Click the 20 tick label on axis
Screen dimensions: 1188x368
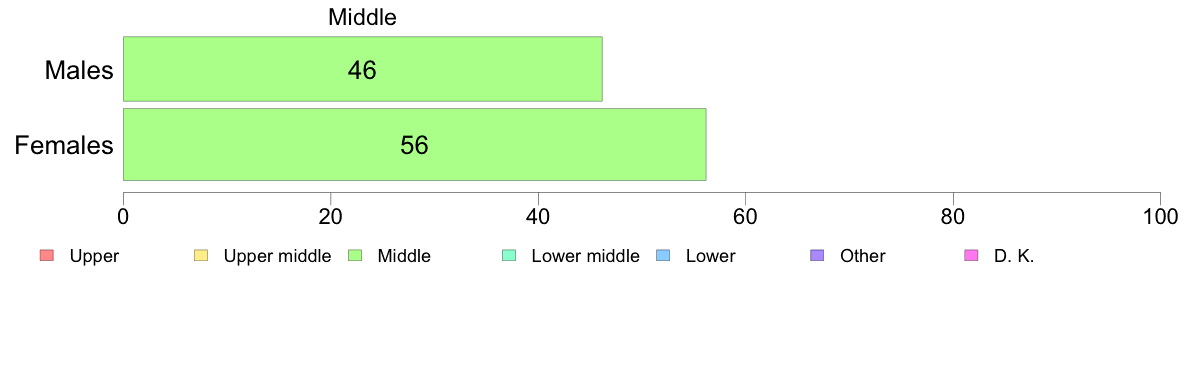(330, 216)
